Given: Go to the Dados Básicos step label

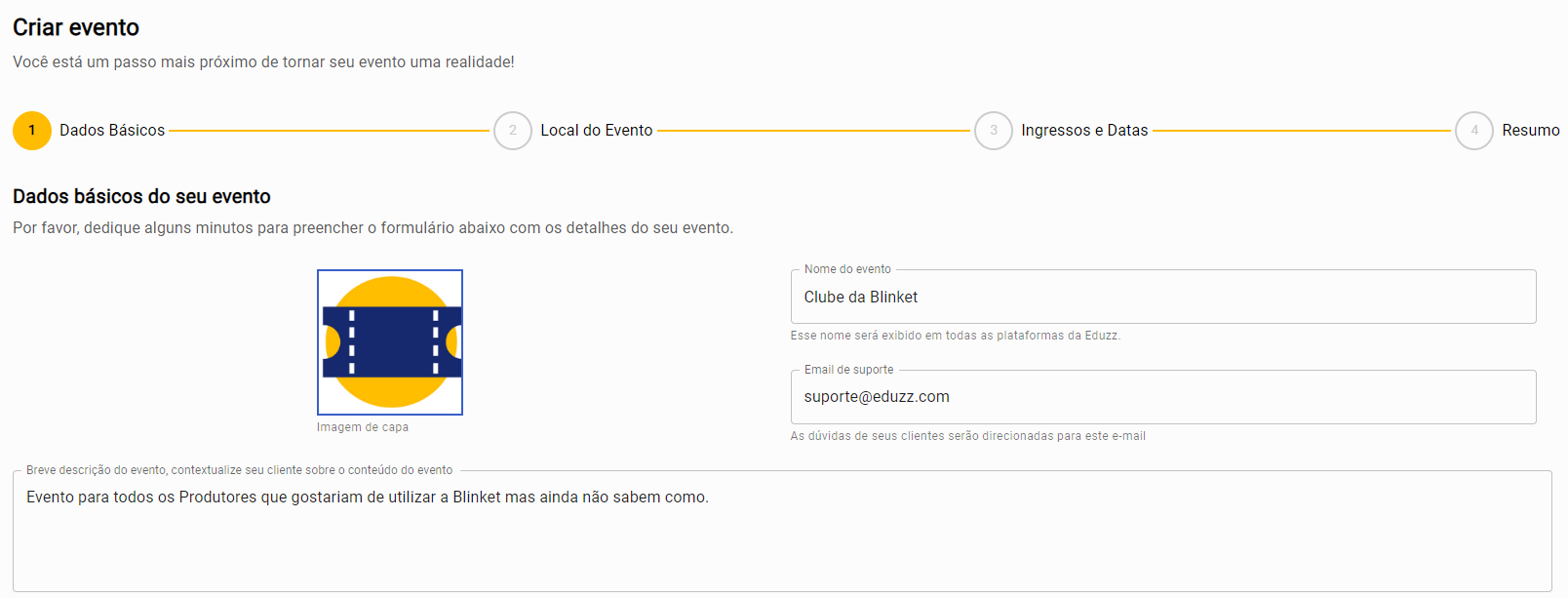Looking at the screenshot, I should click(x=112, y=131).
